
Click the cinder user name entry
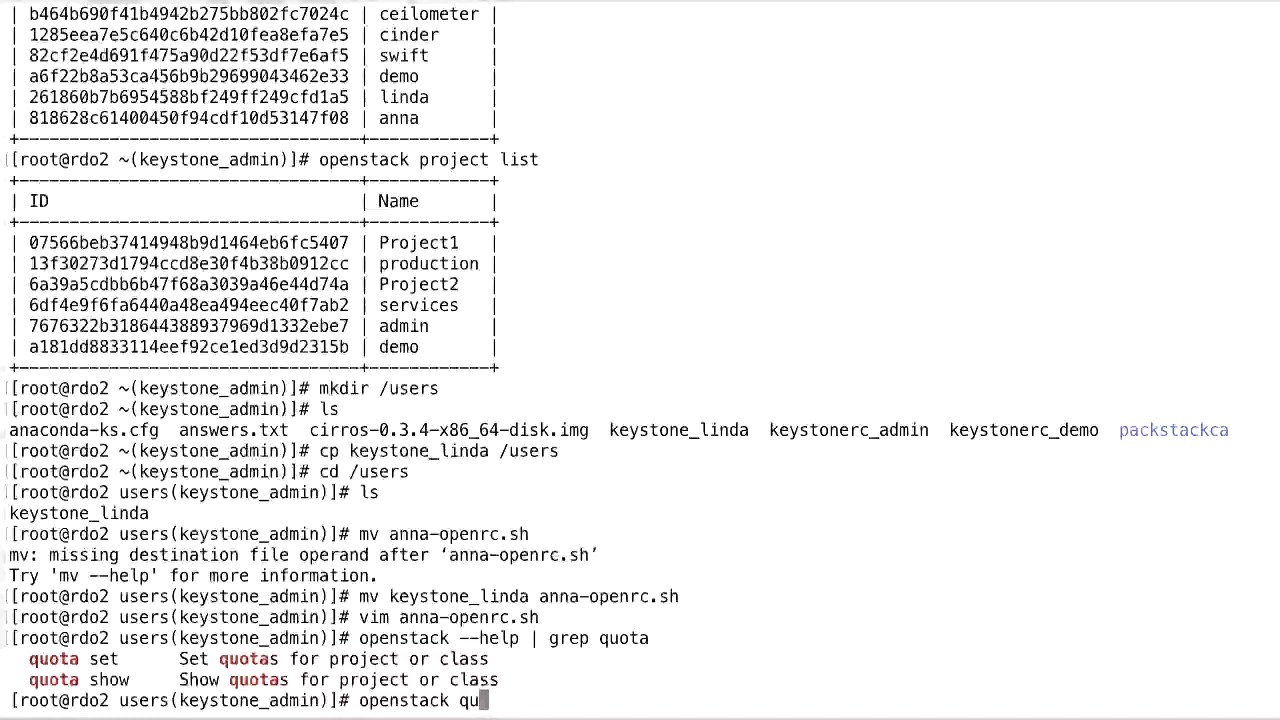[408, 35]
